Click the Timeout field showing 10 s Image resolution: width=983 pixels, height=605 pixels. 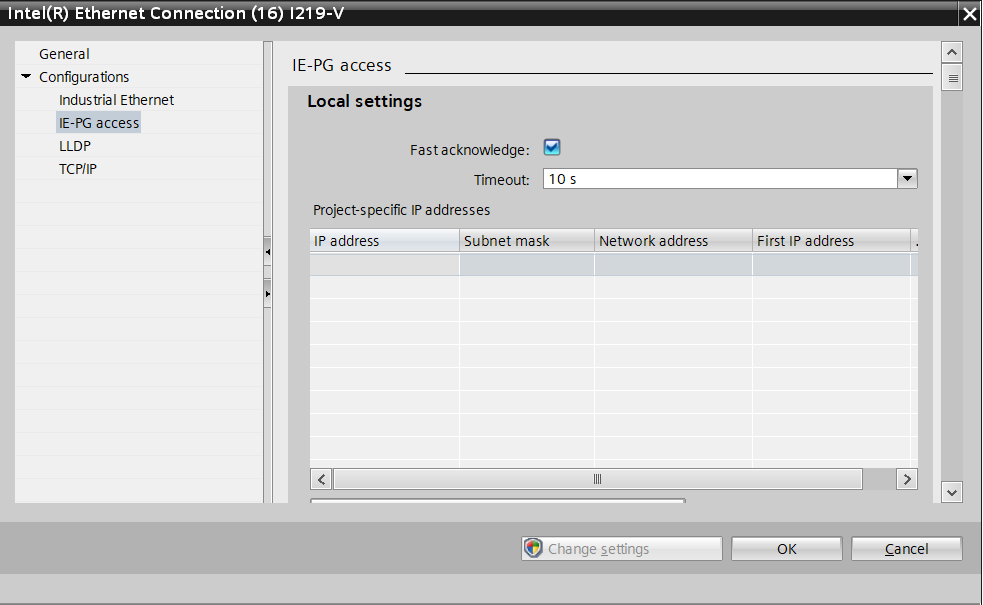point(720,179)
